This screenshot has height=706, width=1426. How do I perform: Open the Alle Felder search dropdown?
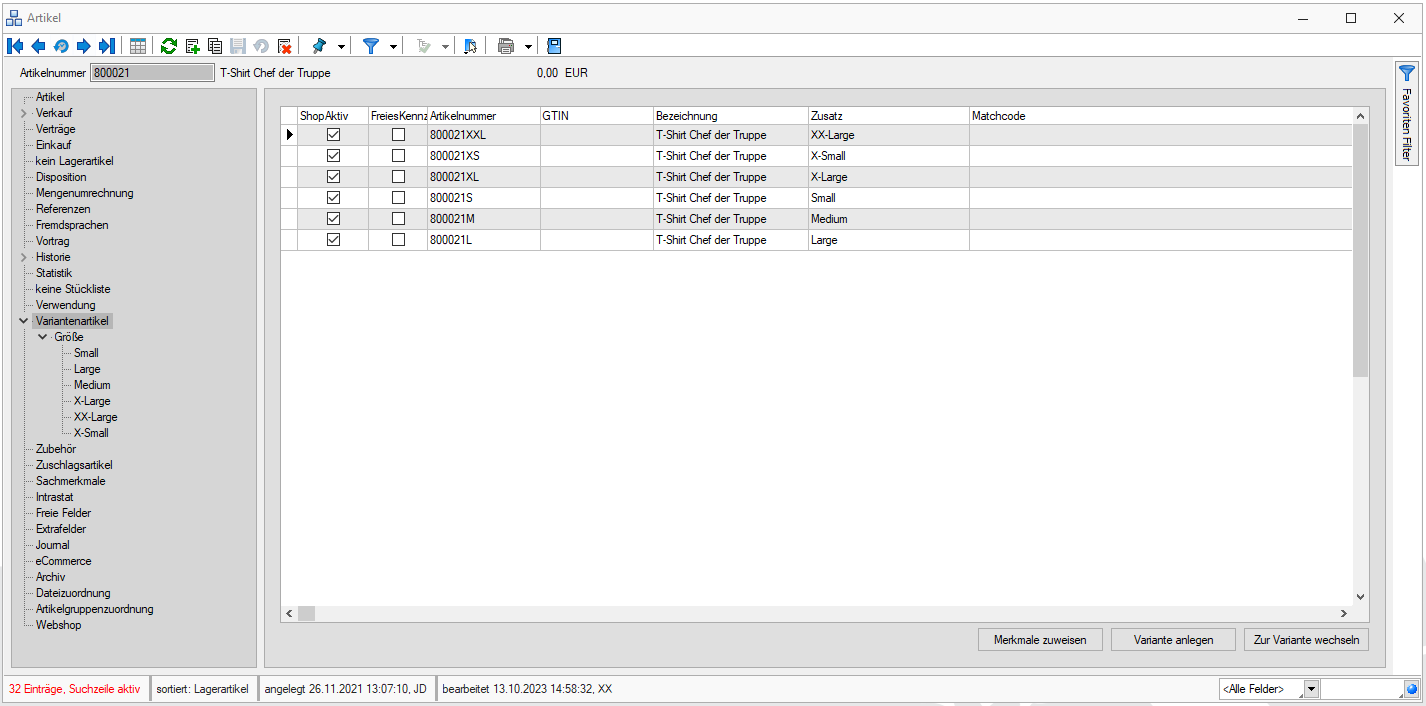[1312, 689]
